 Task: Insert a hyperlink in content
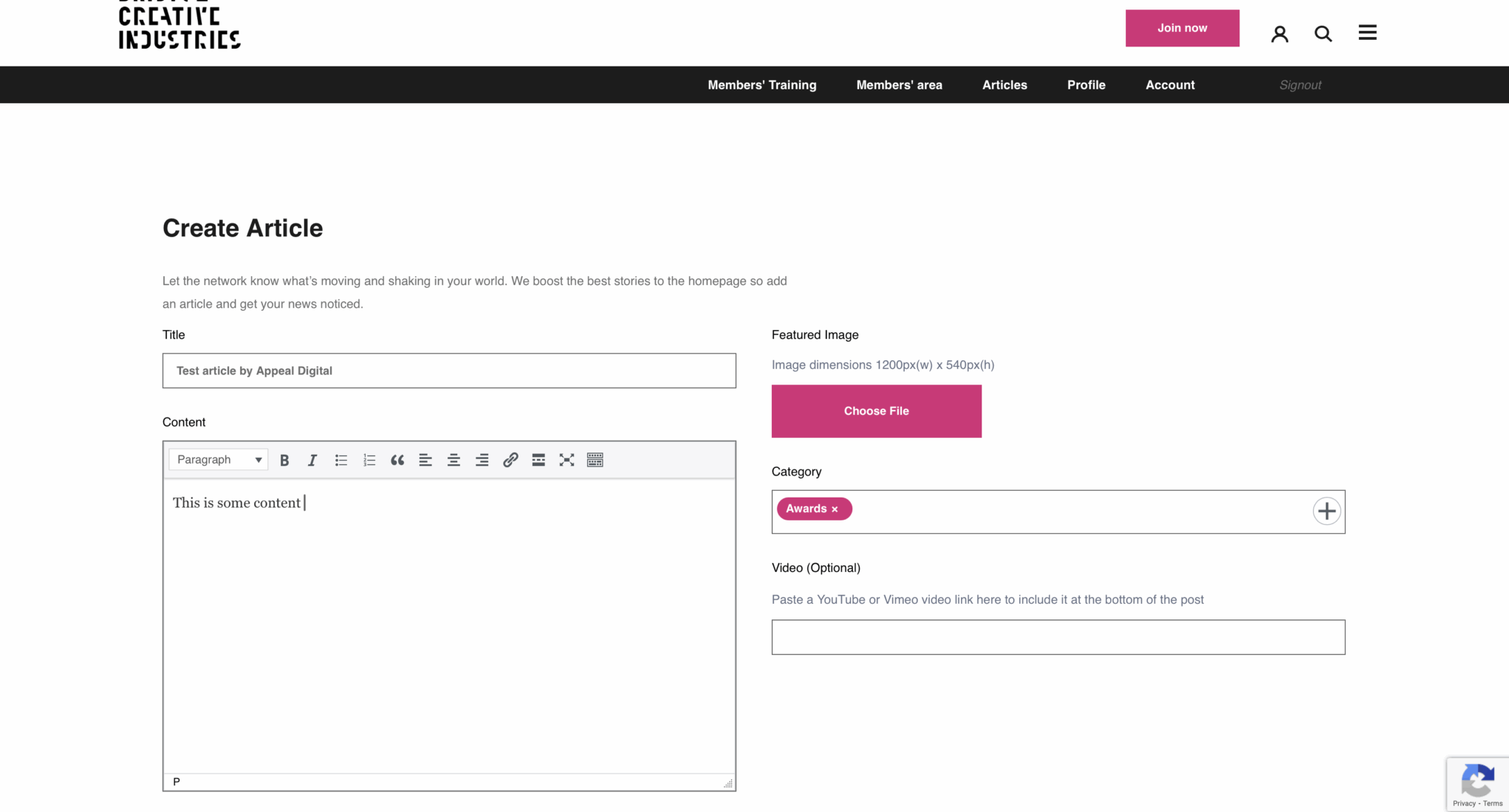(510, 460)
